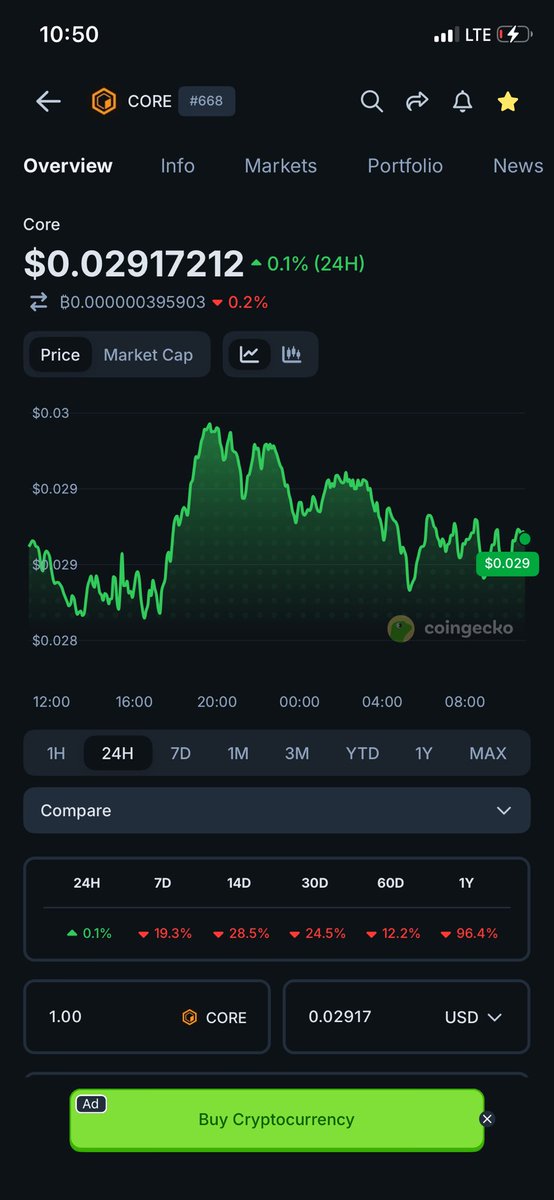The height and width of the screenshot is (1200, 554).
Task: Switch to the Info tab
Action: click(x=178, y=166)
